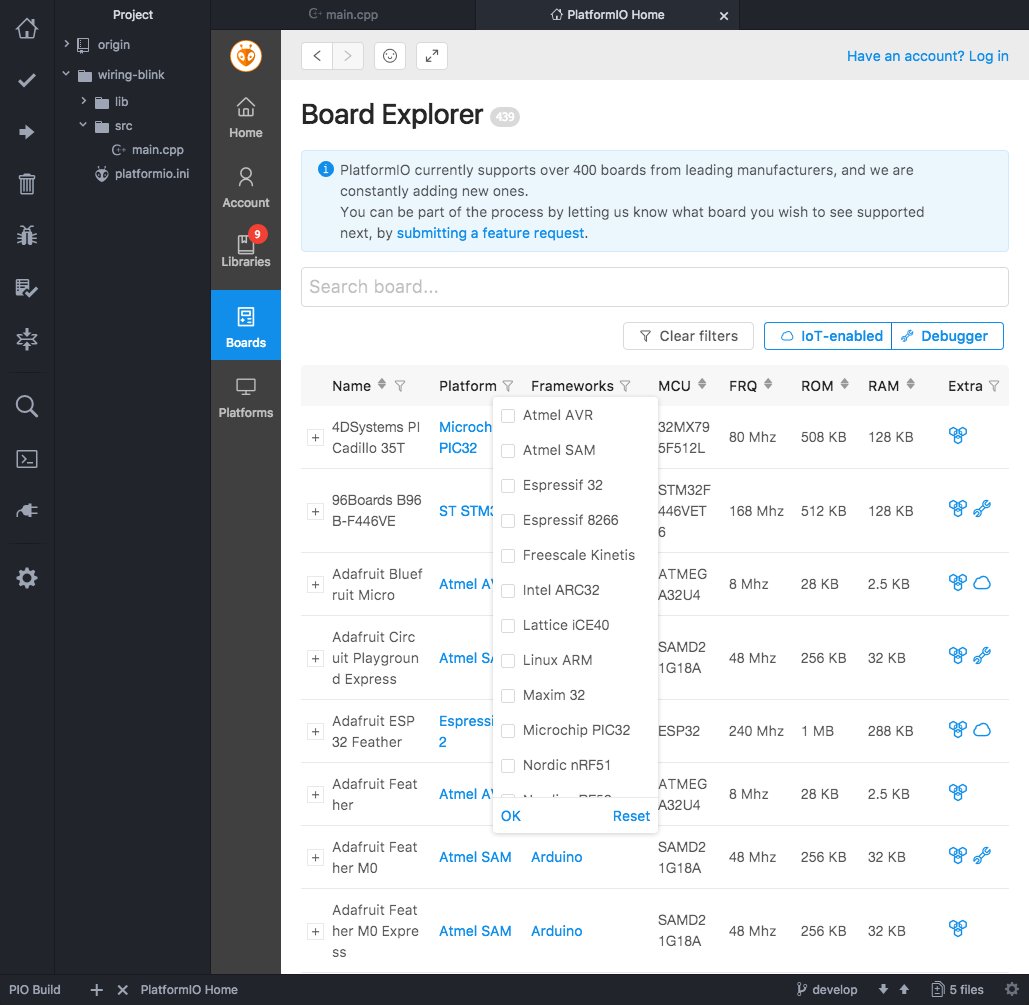This screenshot has height=1005, width=1029.
Task: Go back with the left arrow button
Action: 317,56
